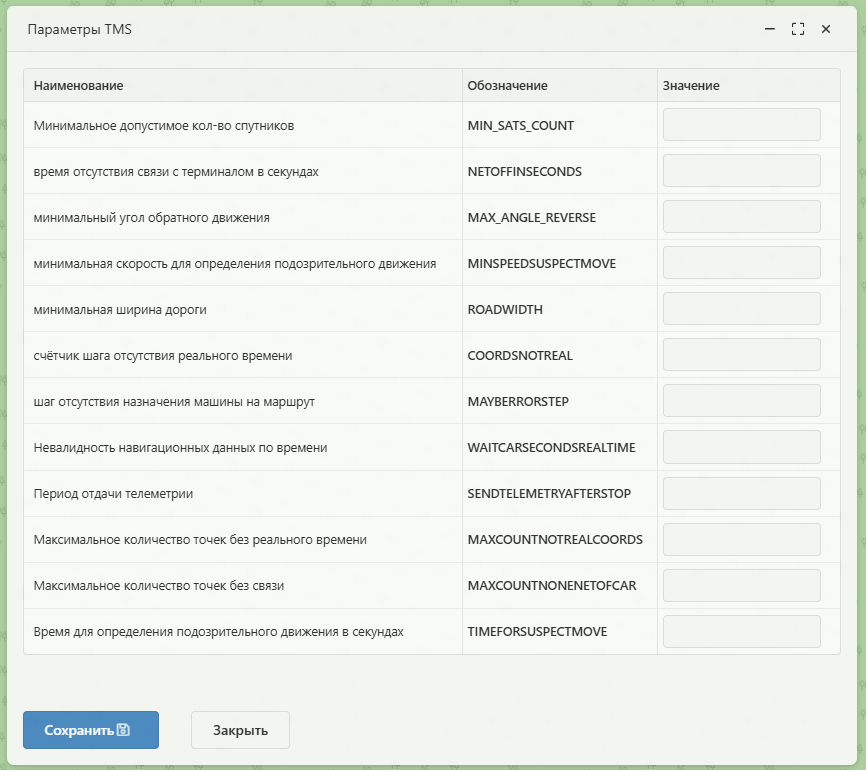The width and height of the screenshot is (866, 770).
Task: Select the MAYBERRORSTEP value input
Action: (741, 401)
